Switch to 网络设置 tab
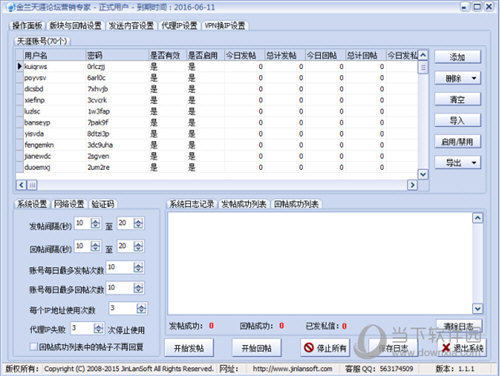This screenshot has width=500, height=376. coord(69,204)
